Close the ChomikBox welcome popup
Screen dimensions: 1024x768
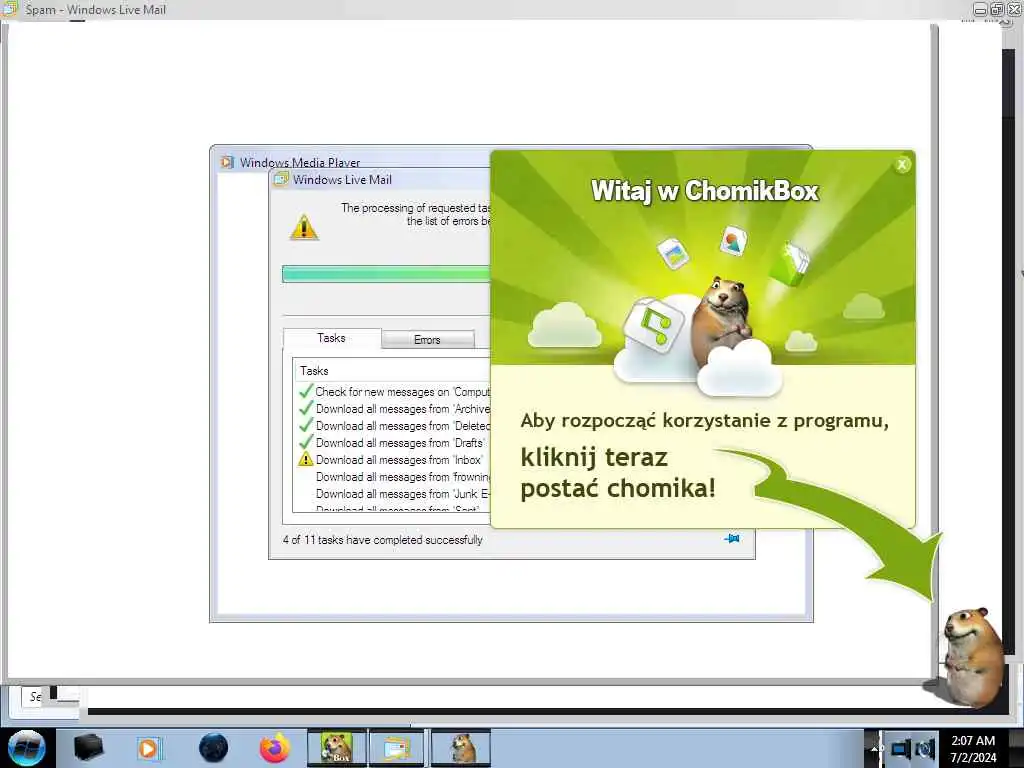click(x=902, y=165)
